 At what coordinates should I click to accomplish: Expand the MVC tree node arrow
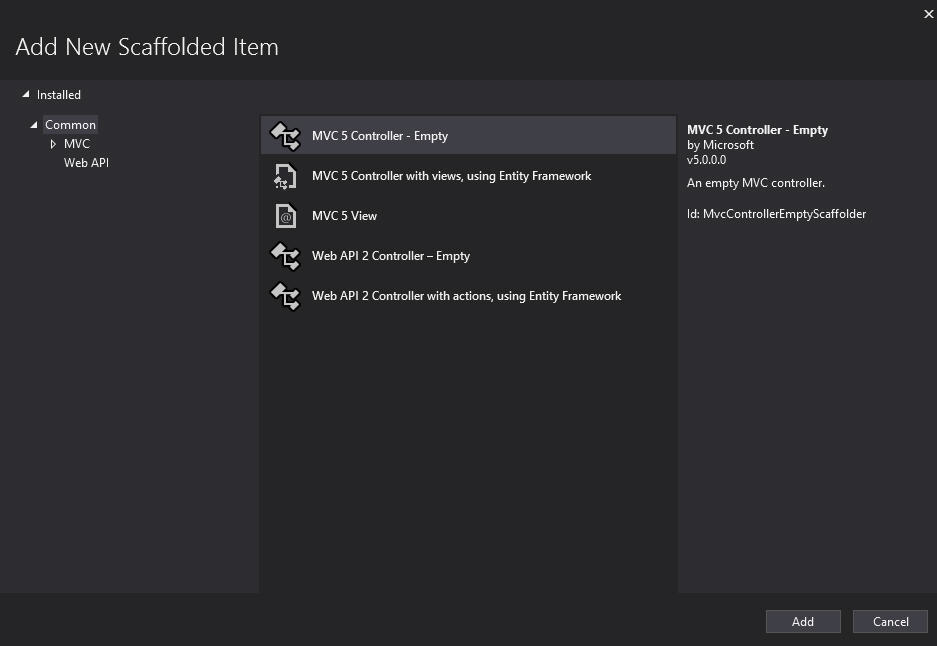click(x=53, y=144)
